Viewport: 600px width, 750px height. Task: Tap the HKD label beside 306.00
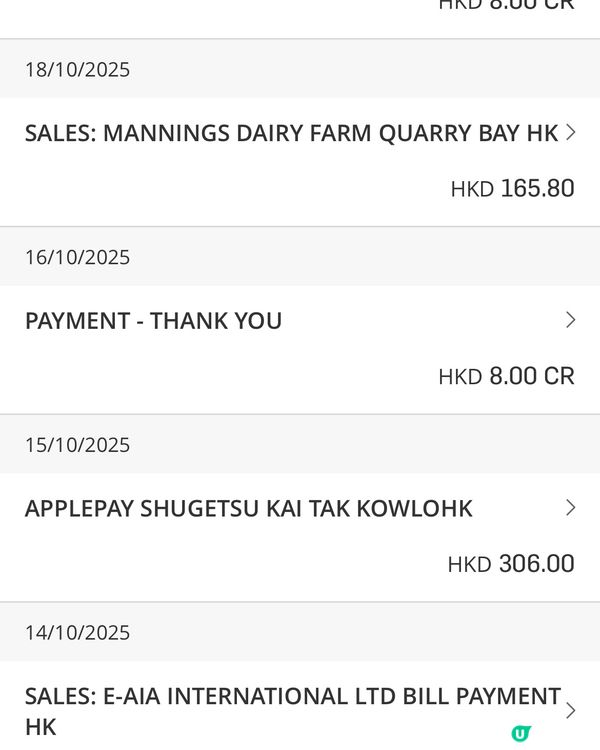pos(469,565)
